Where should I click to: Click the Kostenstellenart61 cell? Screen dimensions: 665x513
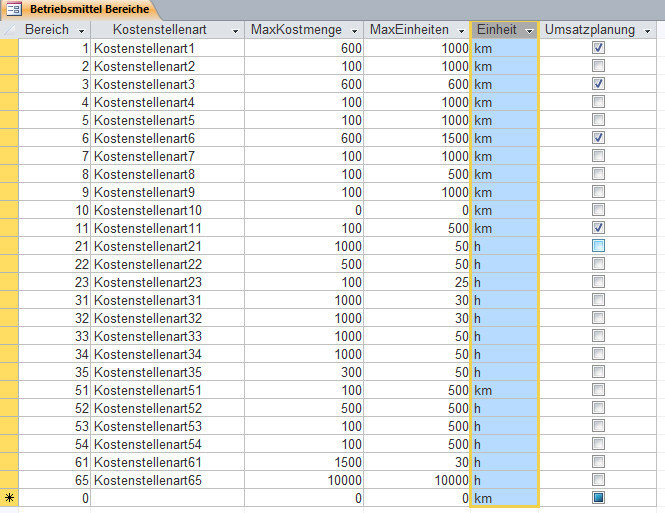point(168,462)
